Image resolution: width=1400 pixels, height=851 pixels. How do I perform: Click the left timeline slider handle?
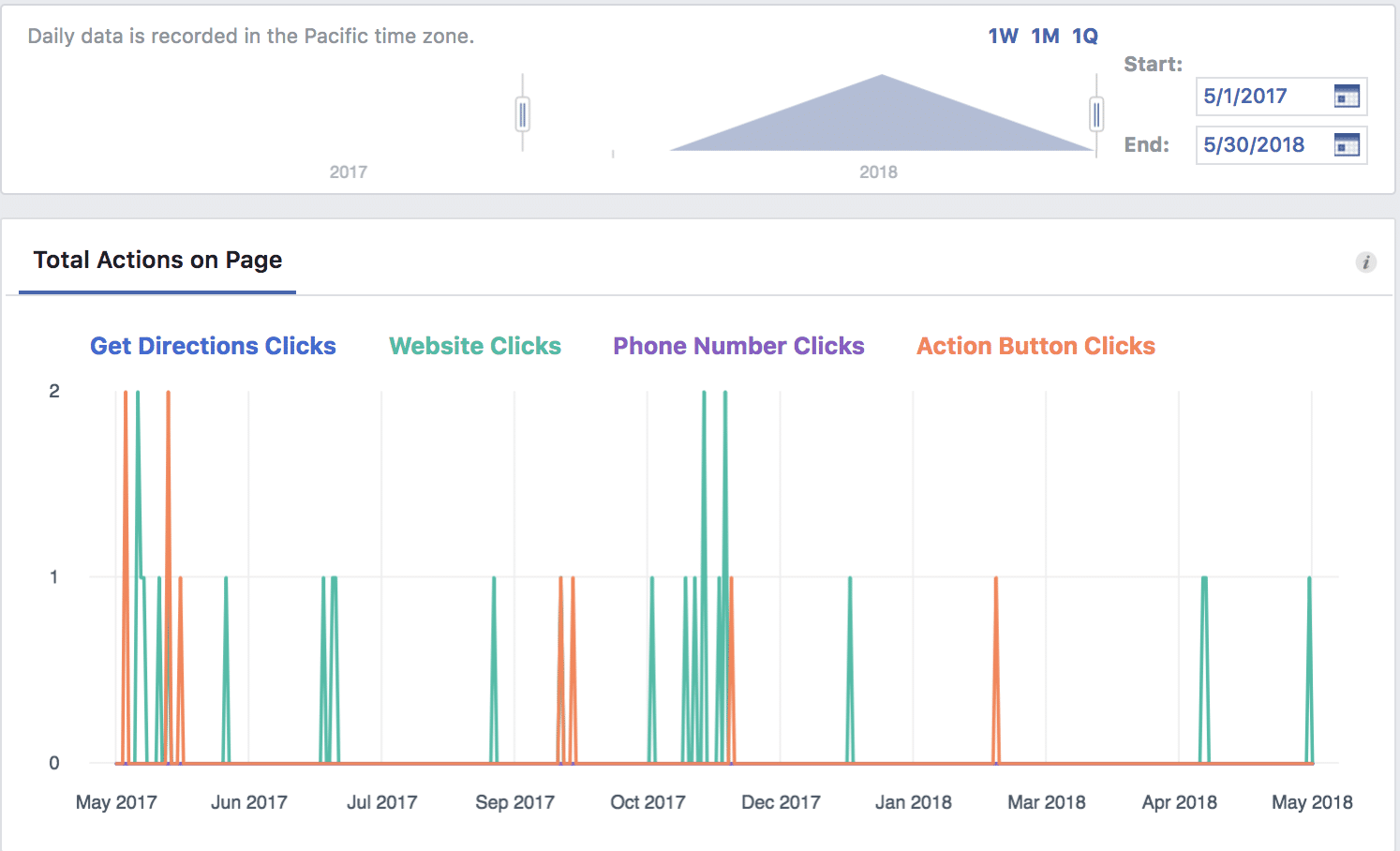[x=522, y=112]
